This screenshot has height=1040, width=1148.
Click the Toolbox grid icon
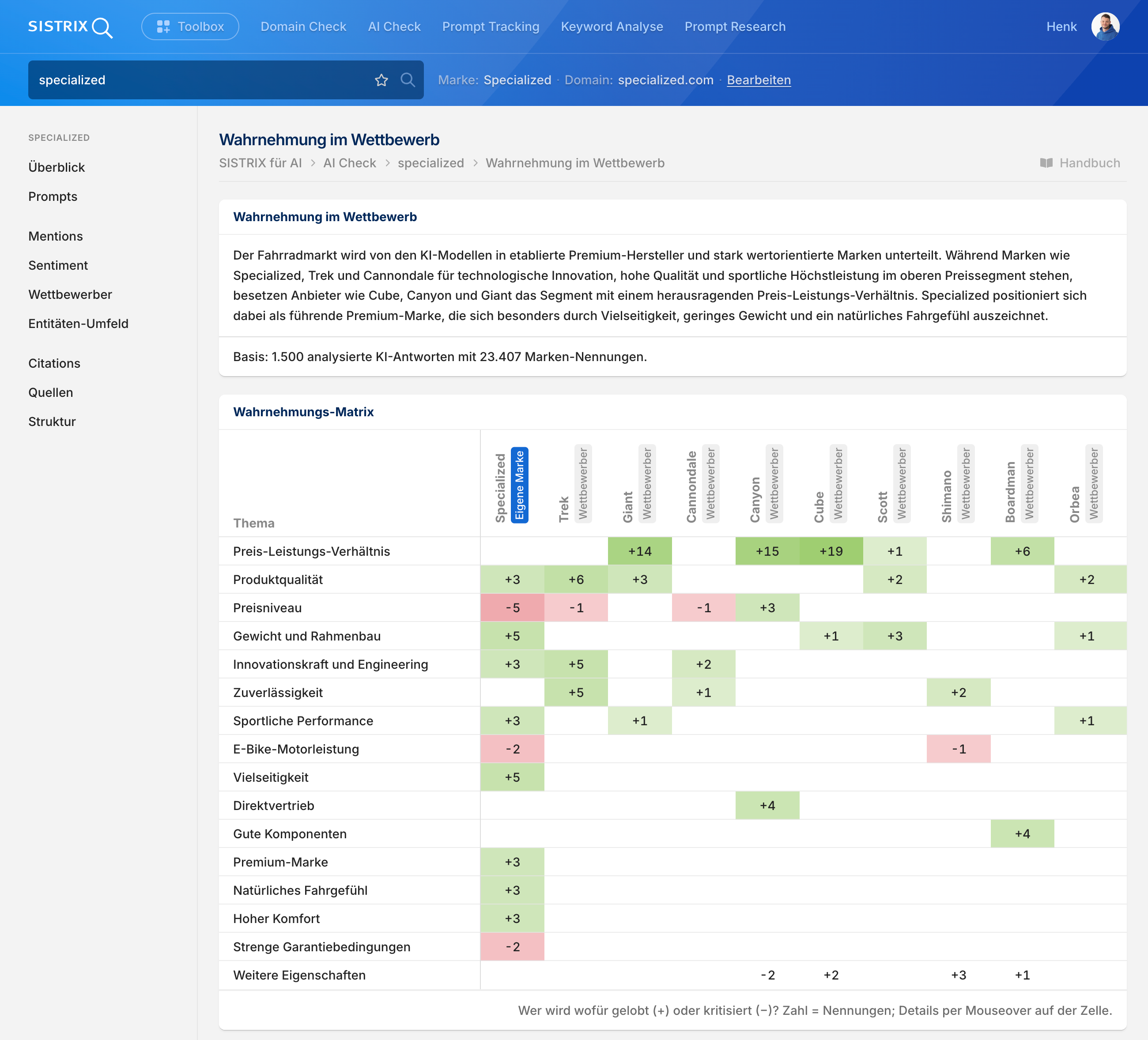tap(163, 27)
